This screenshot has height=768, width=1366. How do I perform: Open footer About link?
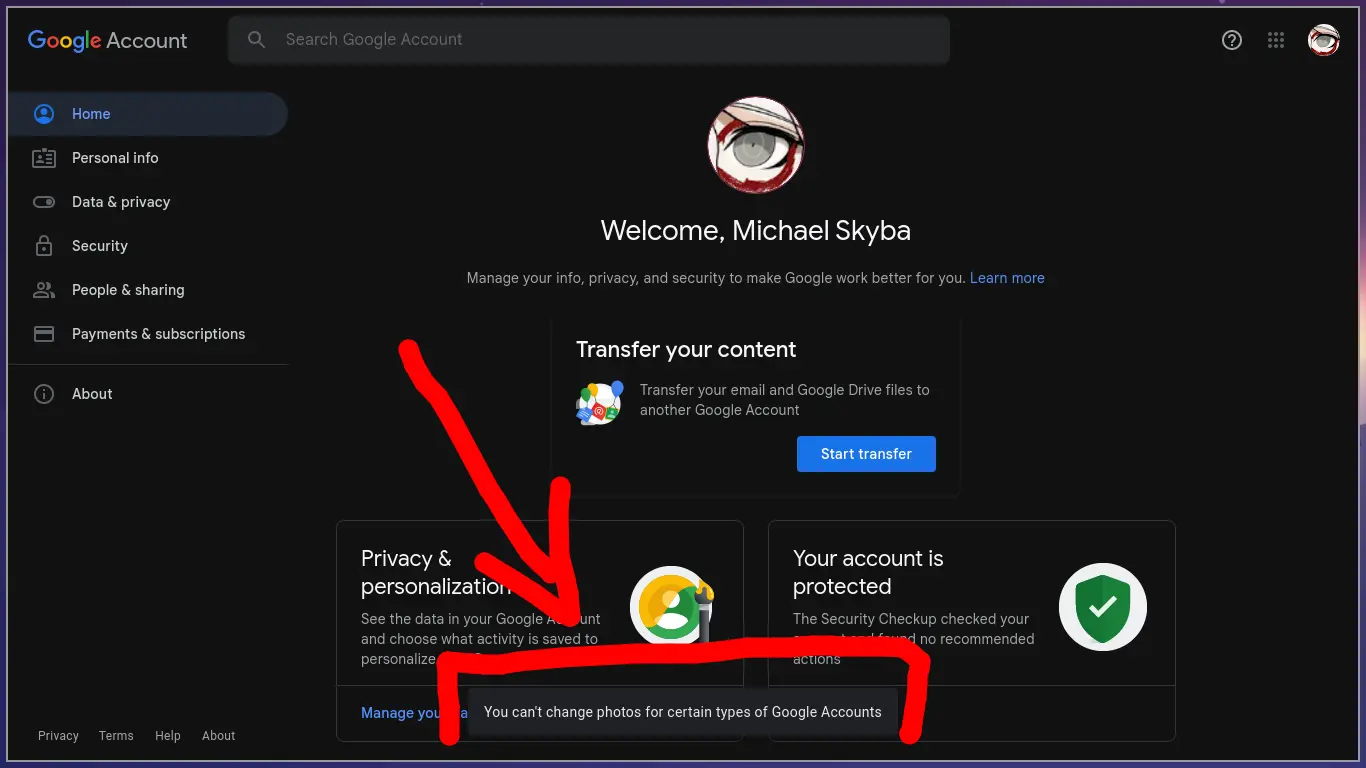pyautogui.click(x=219, y=736)
